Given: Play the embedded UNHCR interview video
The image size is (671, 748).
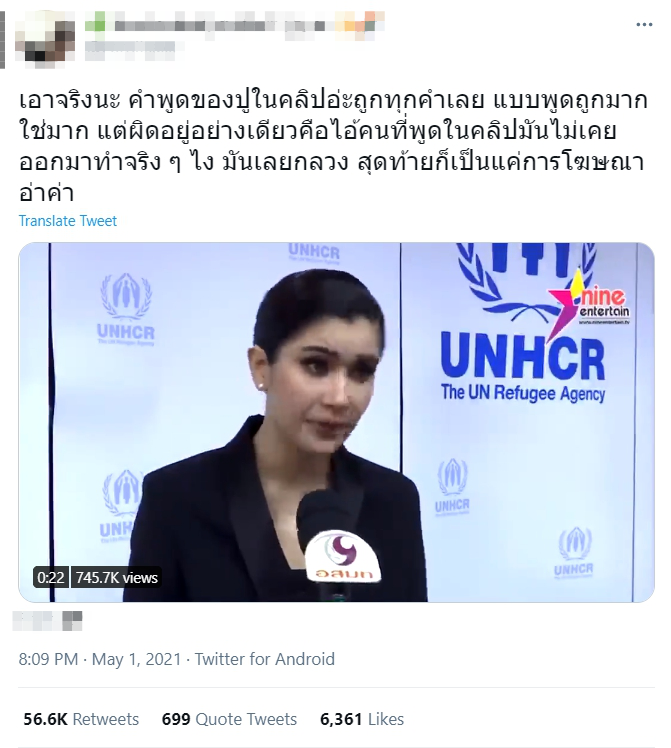Looking at the screenshot, I should pyautogui.click(x=336, y=422).
